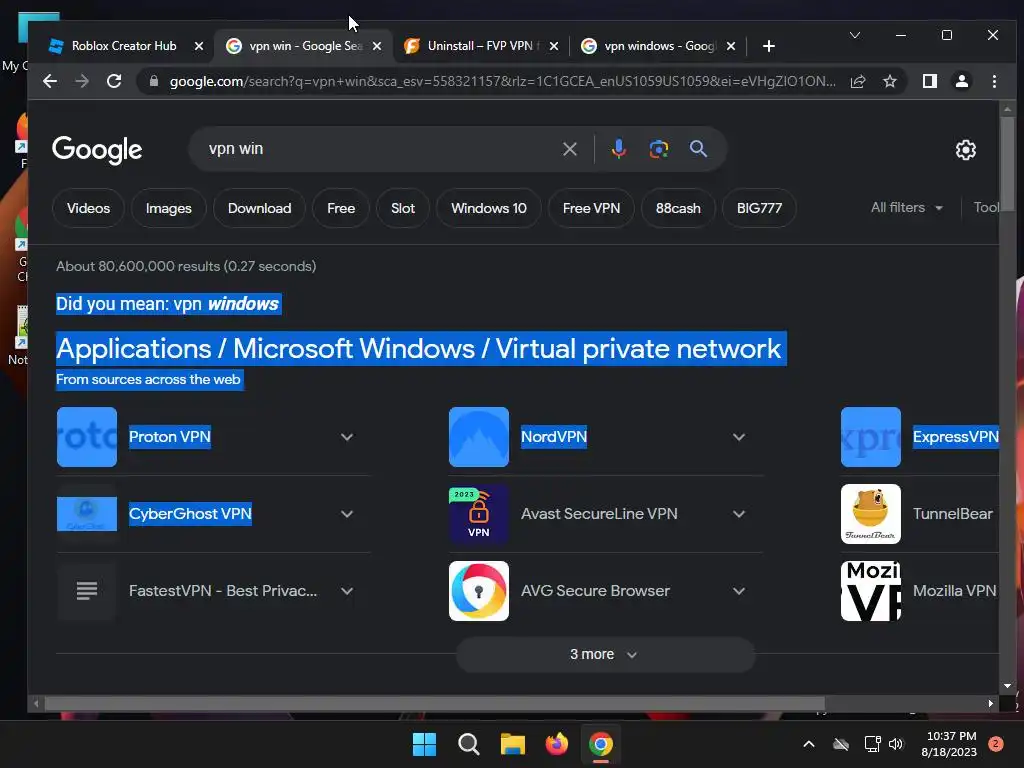The image size is (1024, 768).
Task: Switch to the Uninstall FVP VPN tab
Action: [x=480, y=46]
